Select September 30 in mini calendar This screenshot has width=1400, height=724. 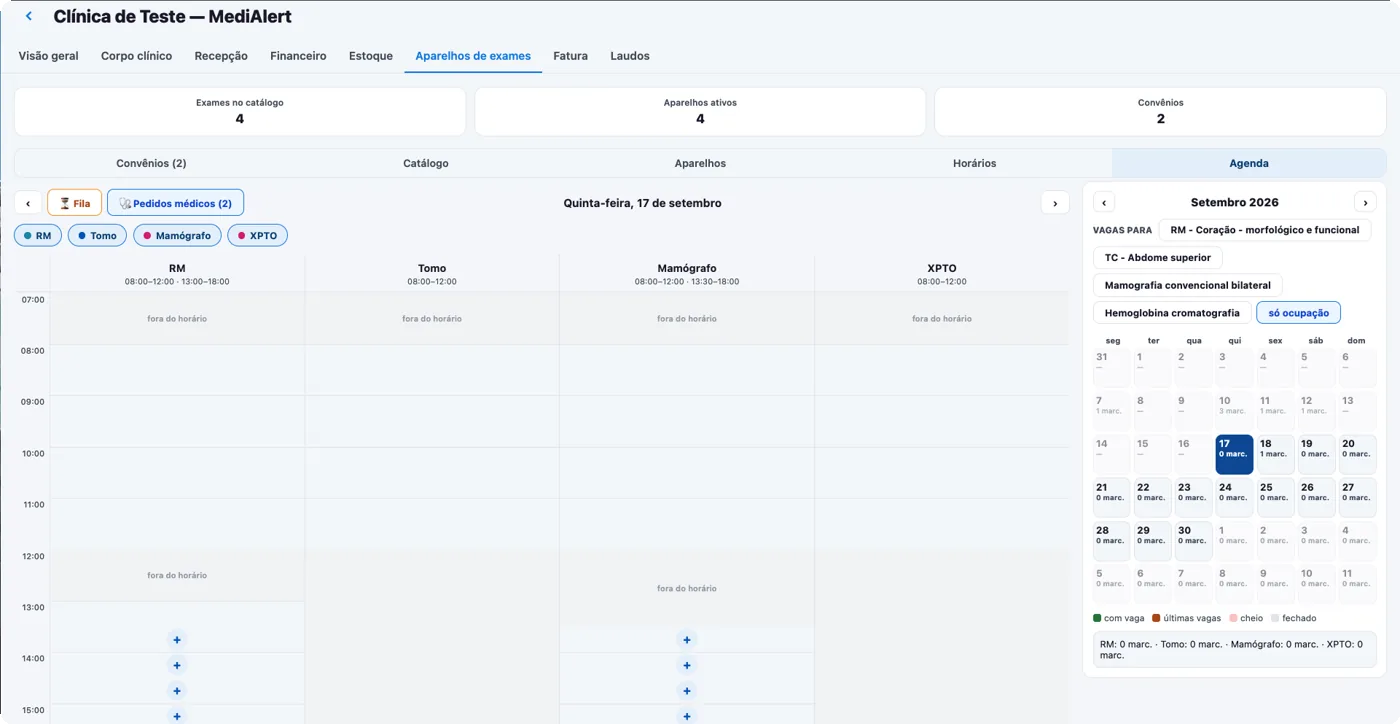[1193, 540]
